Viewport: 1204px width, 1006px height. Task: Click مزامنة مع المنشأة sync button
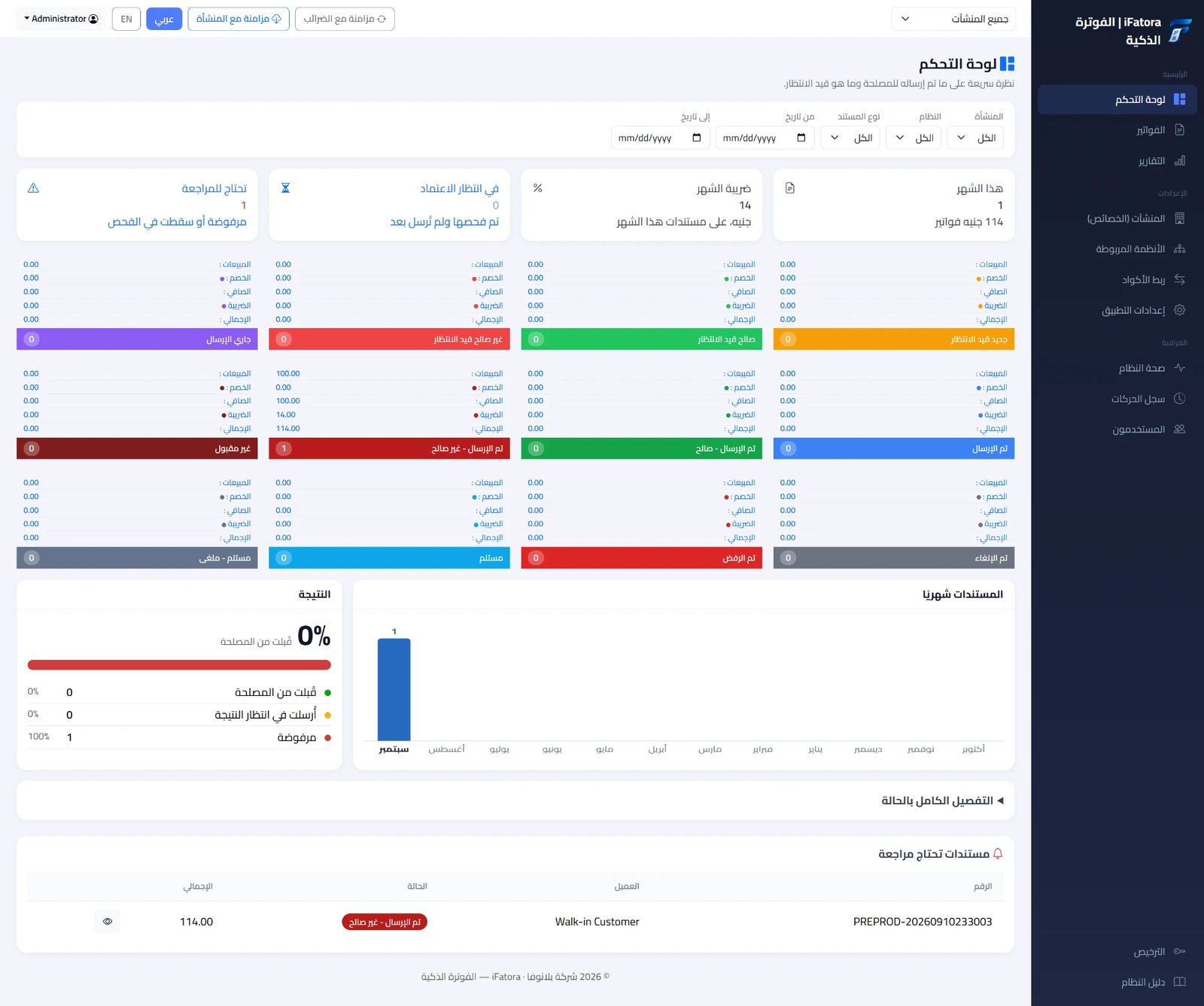[x=239, y=19]
